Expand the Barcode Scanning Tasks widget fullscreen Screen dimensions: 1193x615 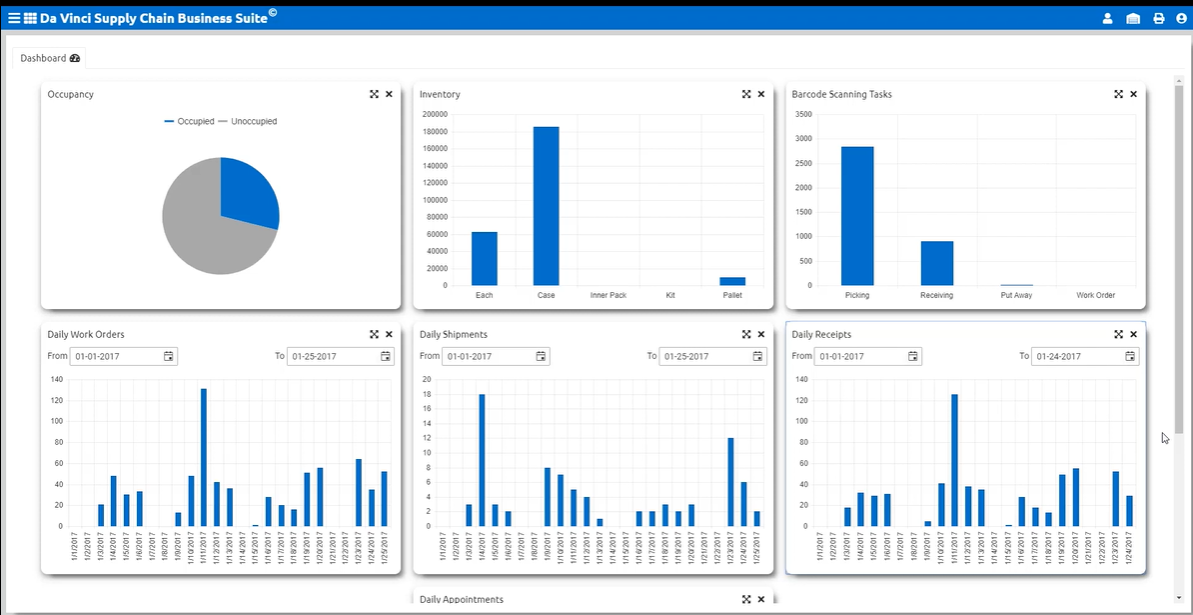[x=1118, y=94]
